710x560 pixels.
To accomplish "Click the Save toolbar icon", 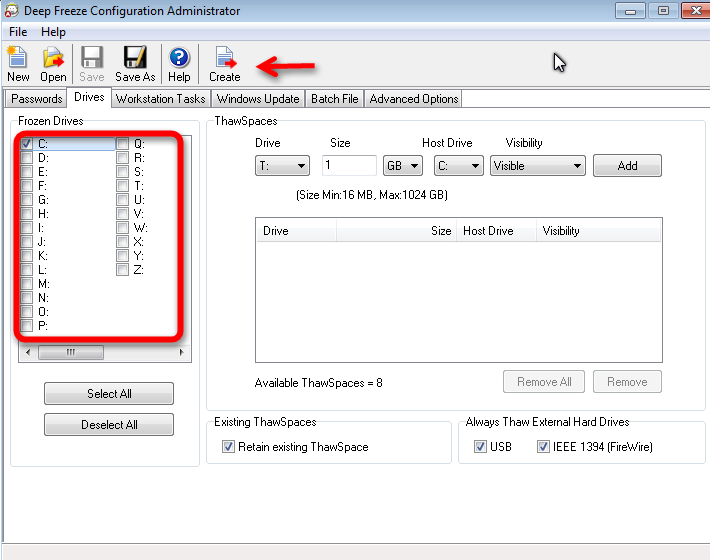I will (92, 64).
